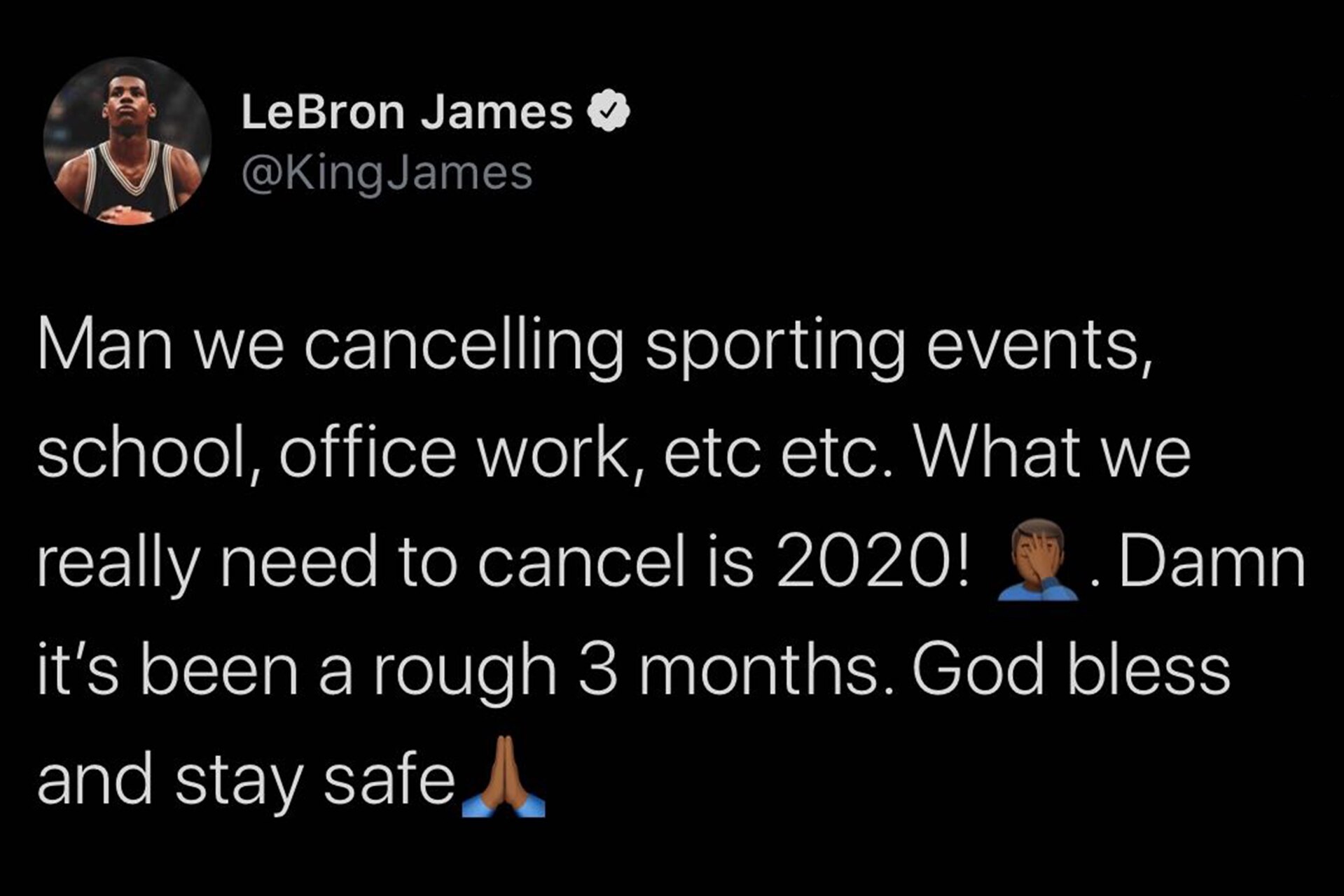Click the first word "Man" of the tweet
This screenshot has width=1344, height=896.
[105, 348]
